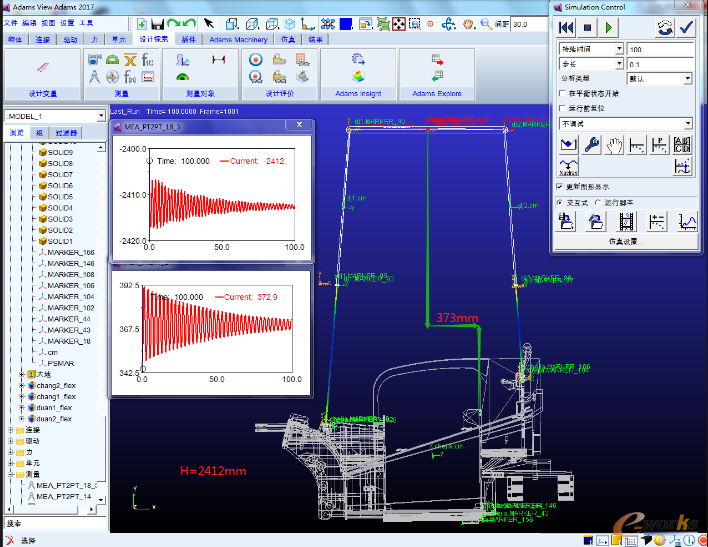Click the end time field showing 100
708x547 pixels.
point(660,49)
